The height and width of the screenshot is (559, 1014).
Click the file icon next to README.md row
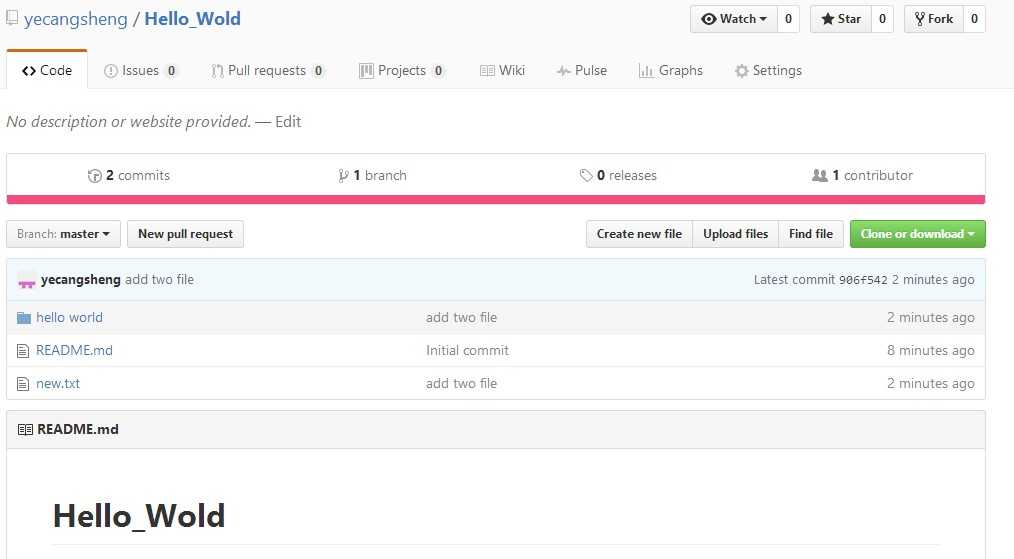23,351
